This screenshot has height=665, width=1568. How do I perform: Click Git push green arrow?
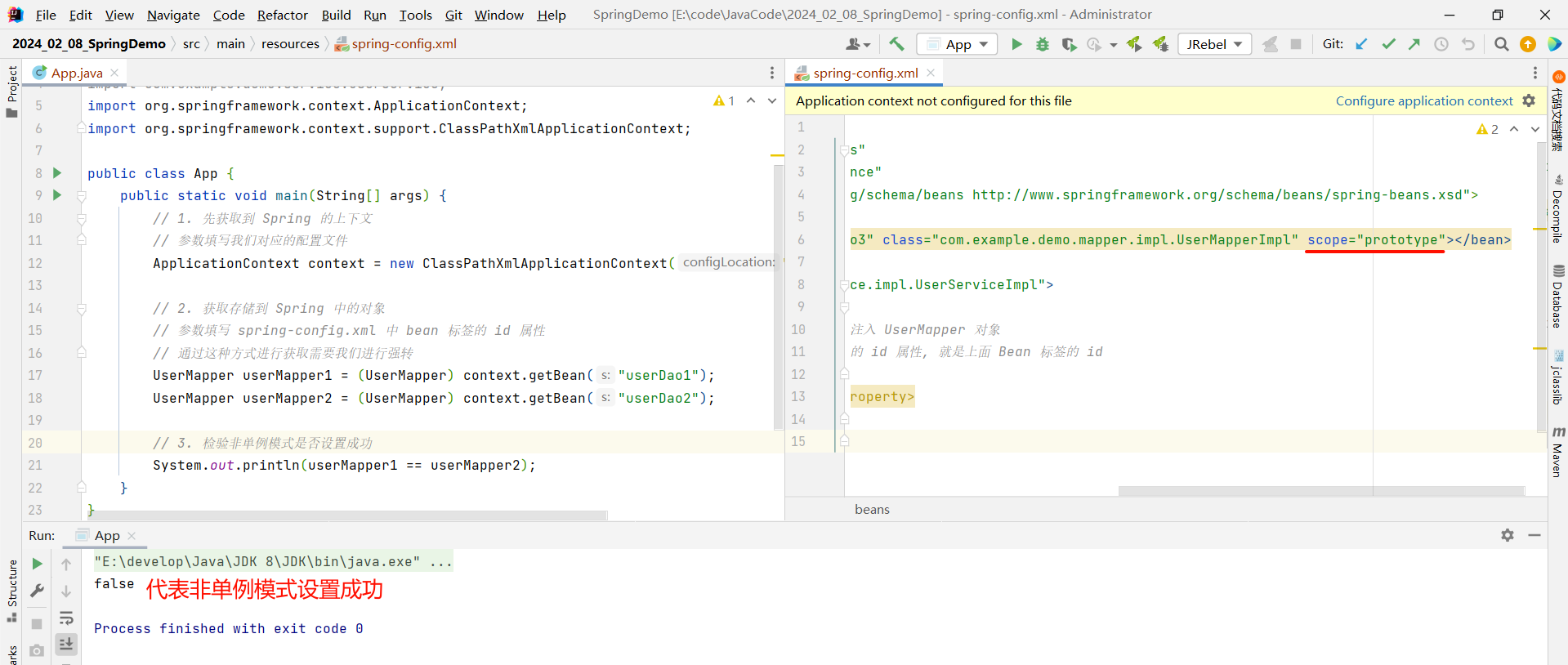(x=1414, y=44)
